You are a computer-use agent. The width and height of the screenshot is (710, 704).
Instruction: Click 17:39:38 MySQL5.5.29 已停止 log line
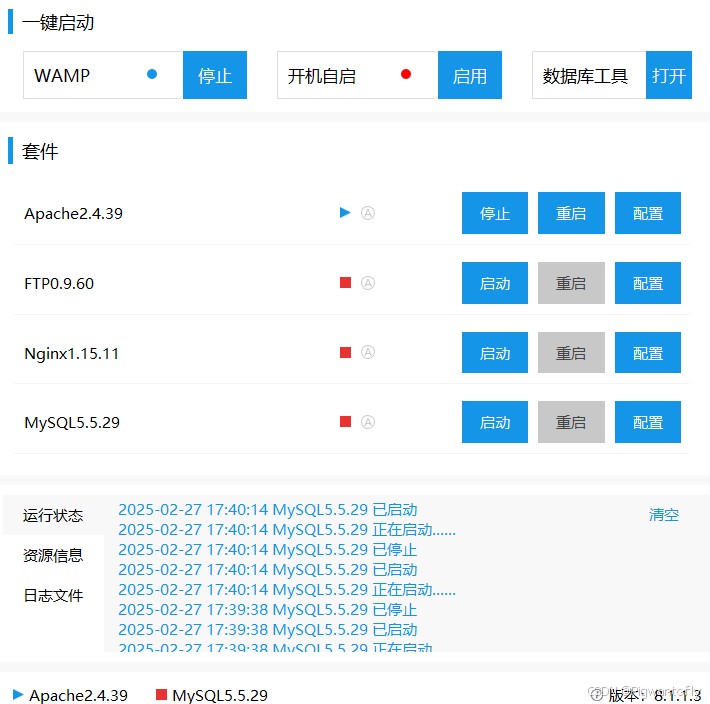coord(268,610)
